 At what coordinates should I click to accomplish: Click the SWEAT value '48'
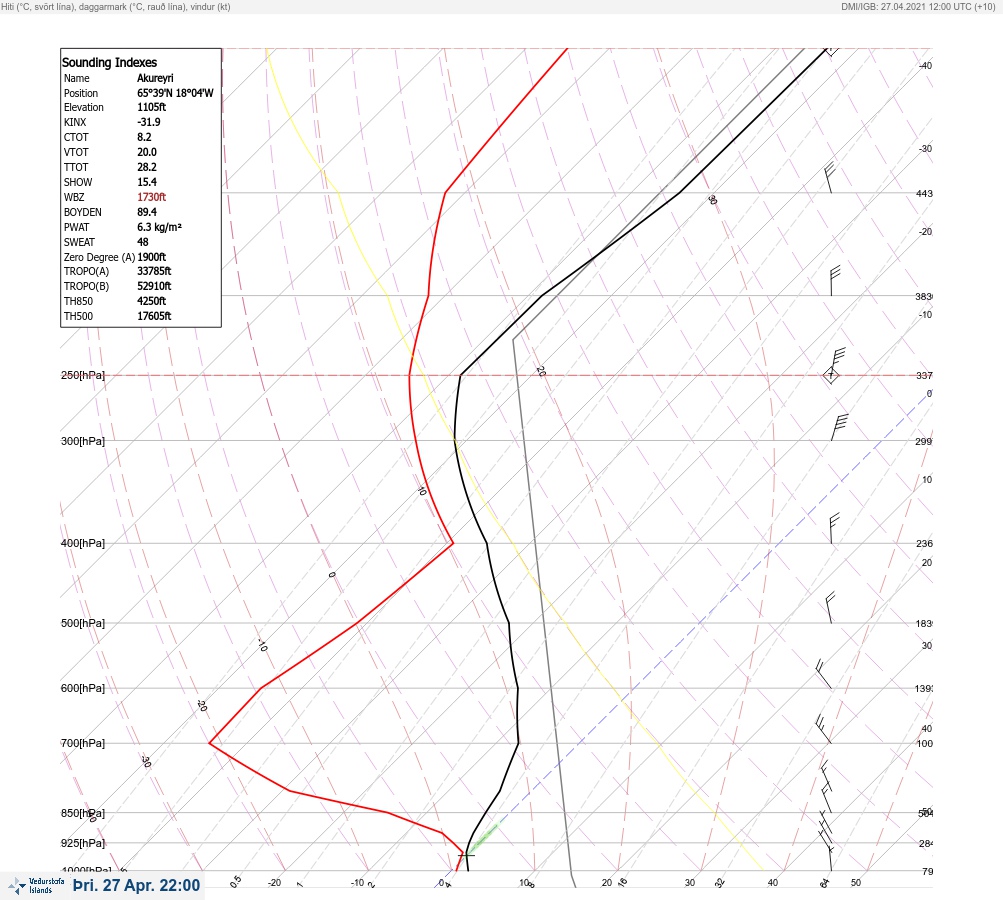click(143, 242)
